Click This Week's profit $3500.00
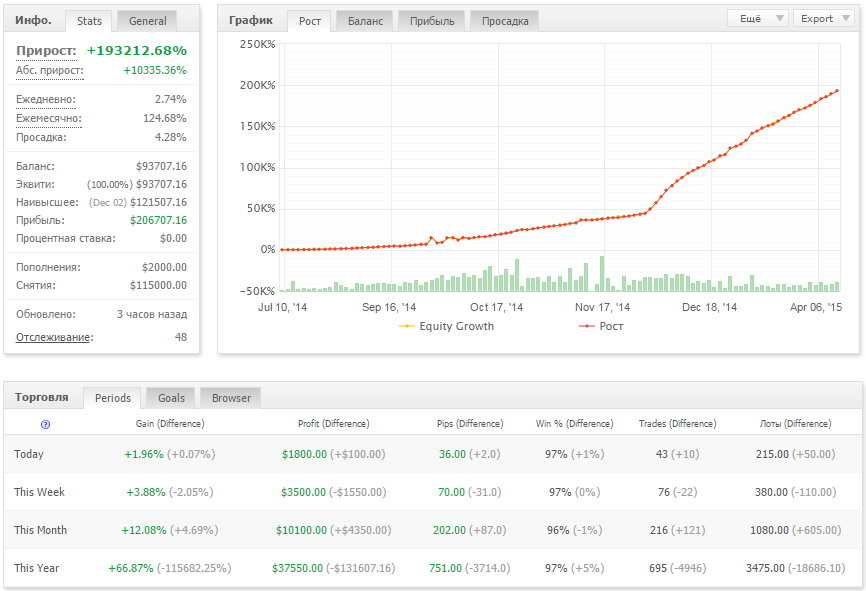This screenshot has height=591, width=866. pos(303,493)
